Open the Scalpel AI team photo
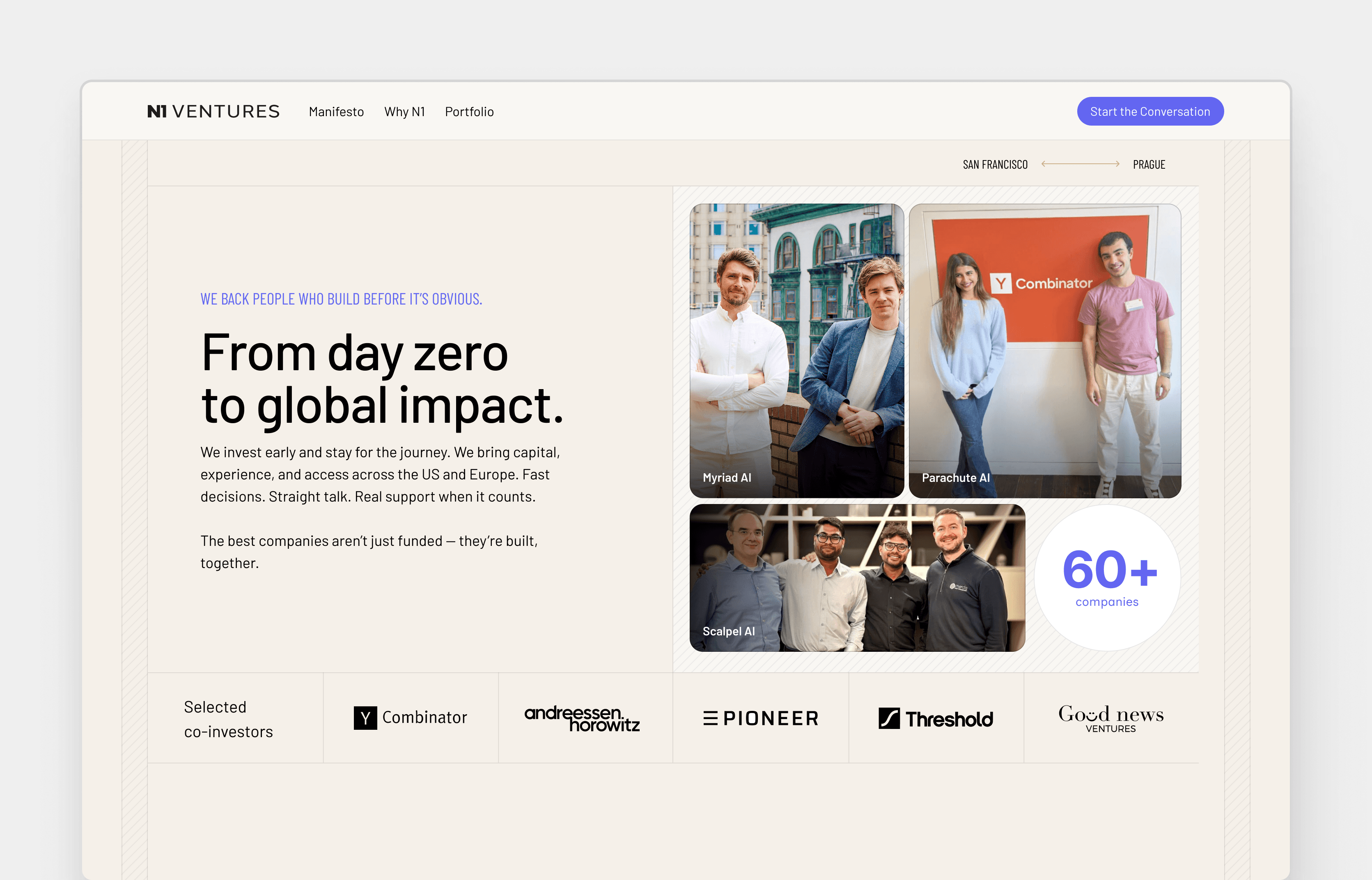Screen dimensions: 1372x880 (857, 578)
